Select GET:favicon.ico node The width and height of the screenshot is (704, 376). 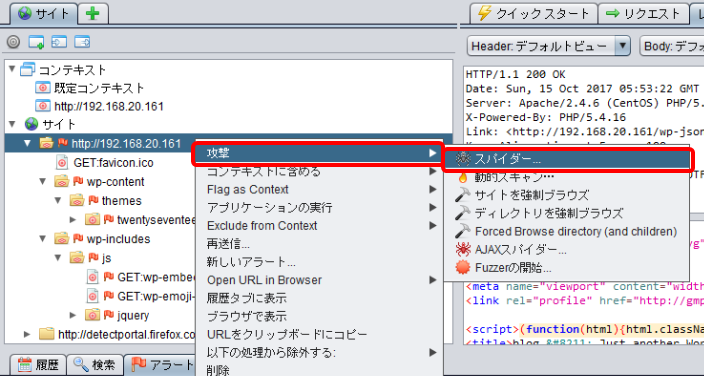[x=113, y=162]
